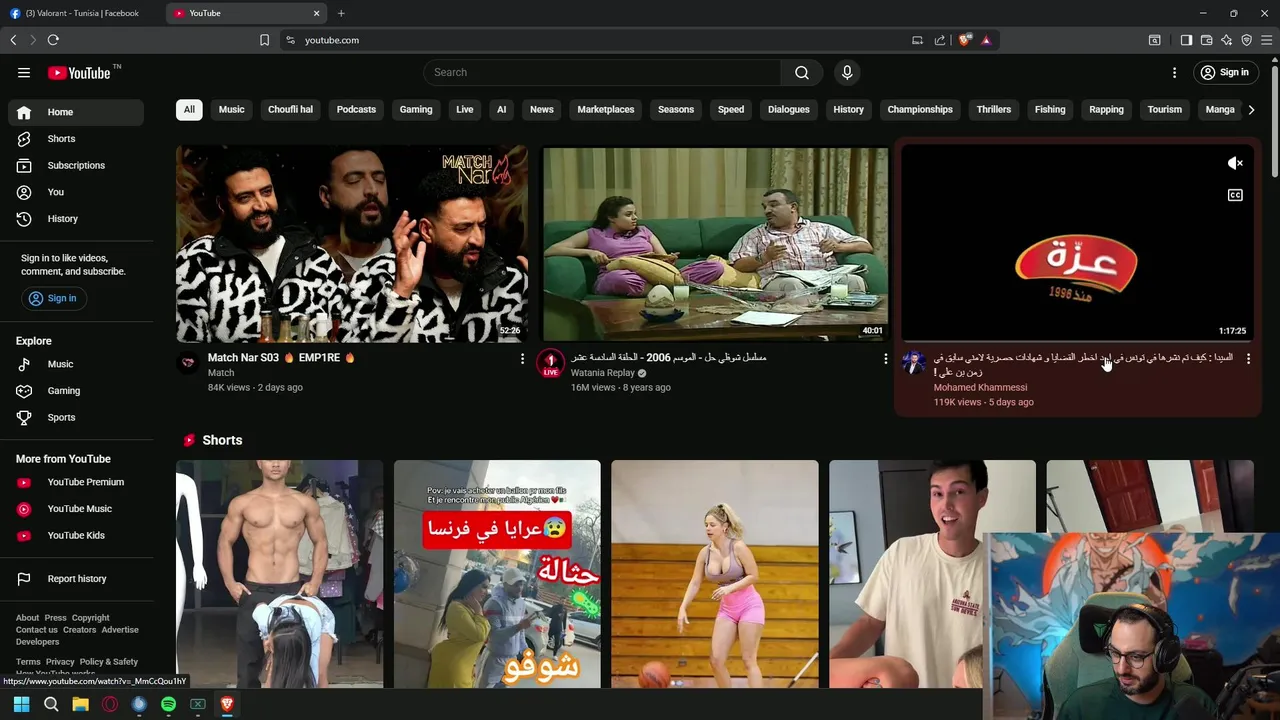
Task: Open the Watania Replay channel link
Action: tap(603, 373)
